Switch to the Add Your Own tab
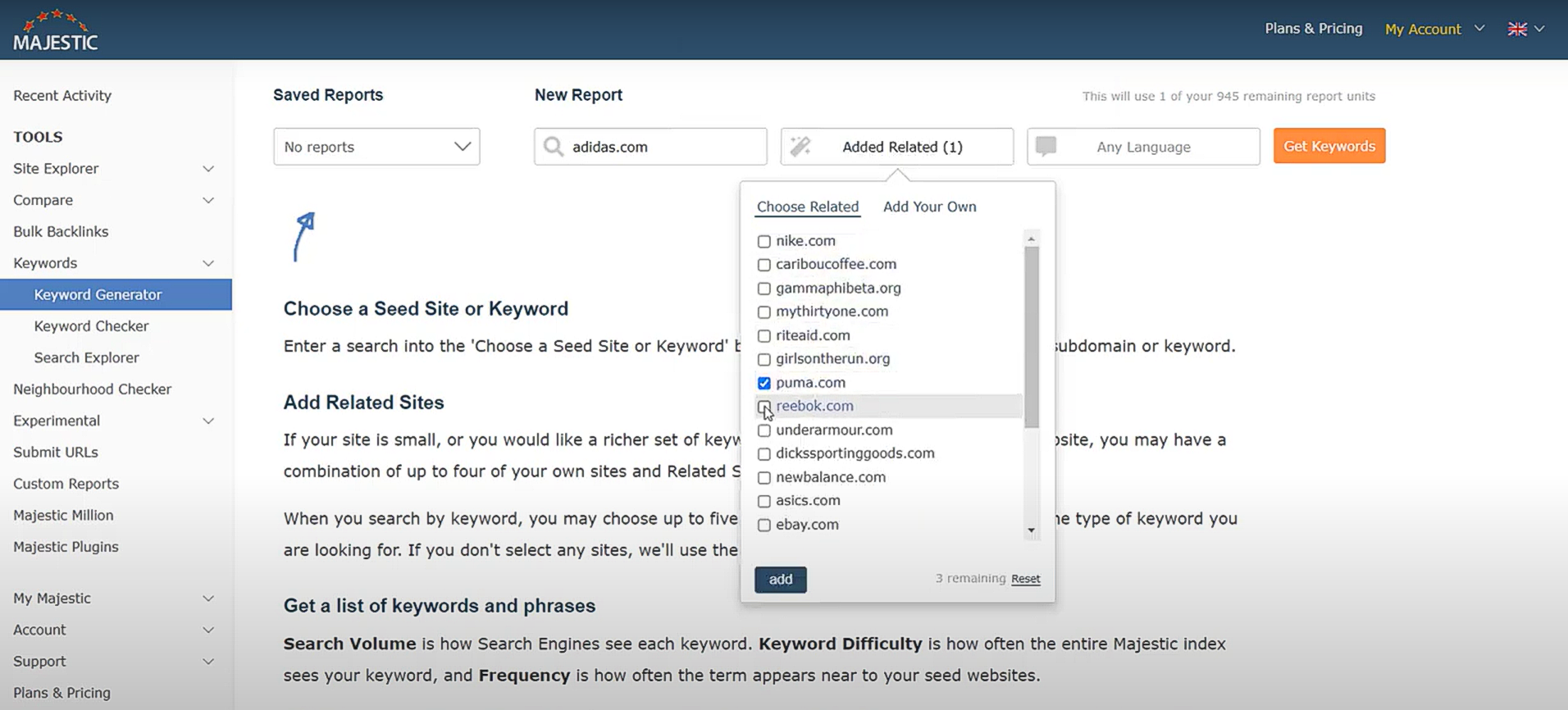 [929, 207]
